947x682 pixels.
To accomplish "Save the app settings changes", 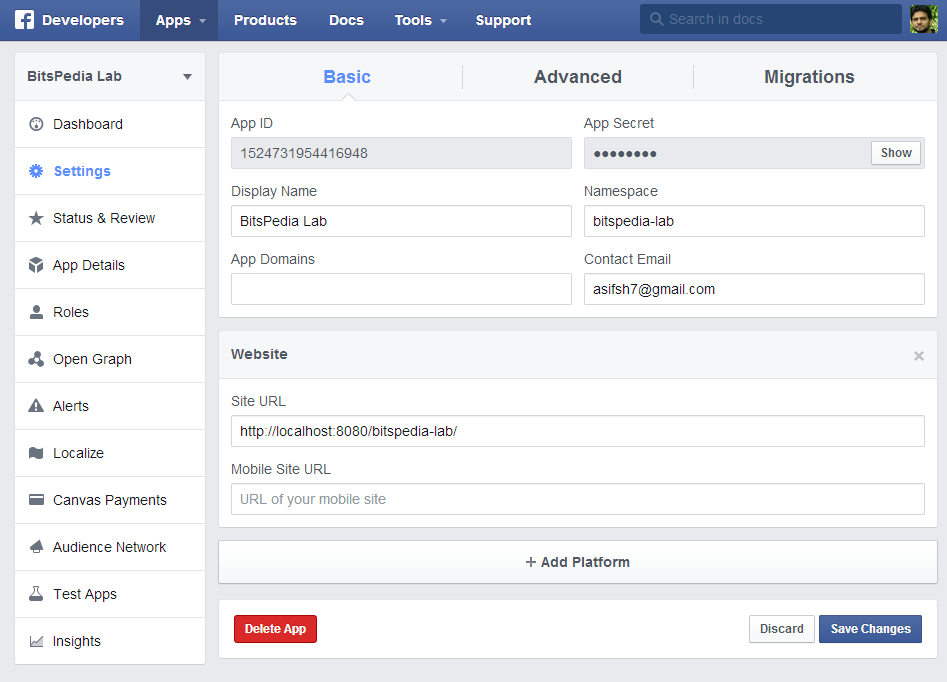I will 870,629.
